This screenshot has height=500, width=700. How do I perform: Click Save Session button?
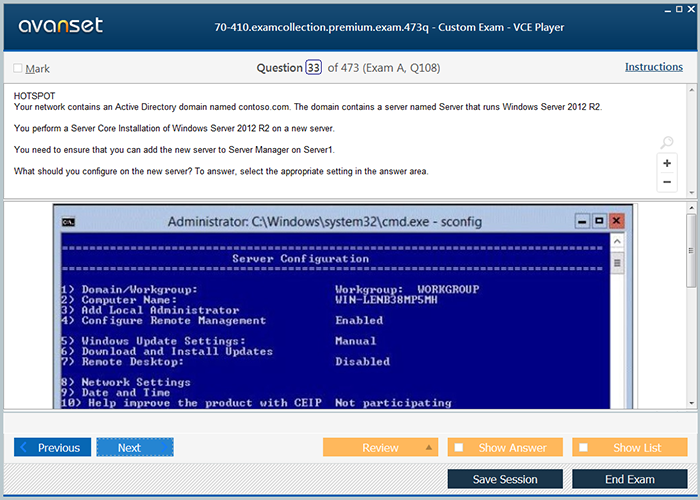[505, 479]
